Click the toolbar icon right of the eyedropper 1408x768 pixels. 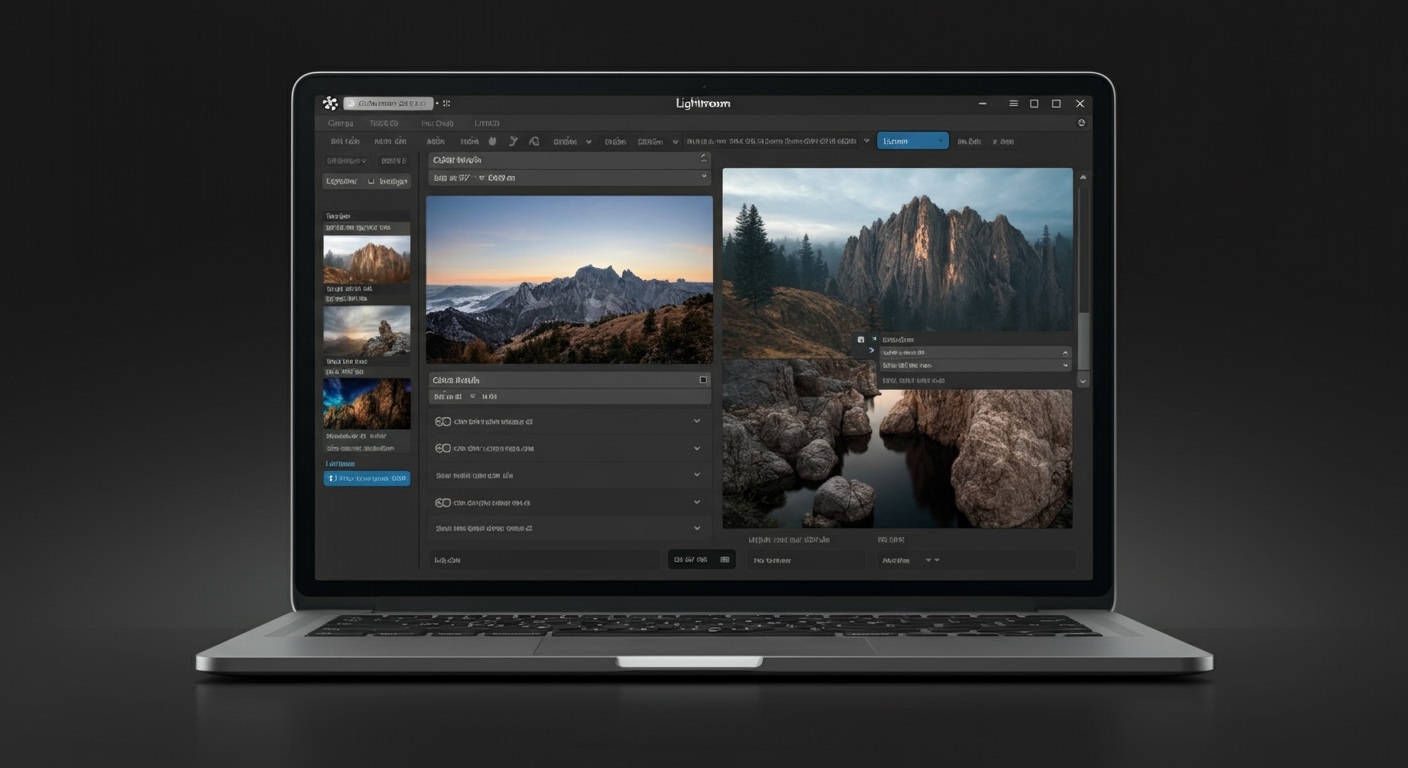[534, 142]
